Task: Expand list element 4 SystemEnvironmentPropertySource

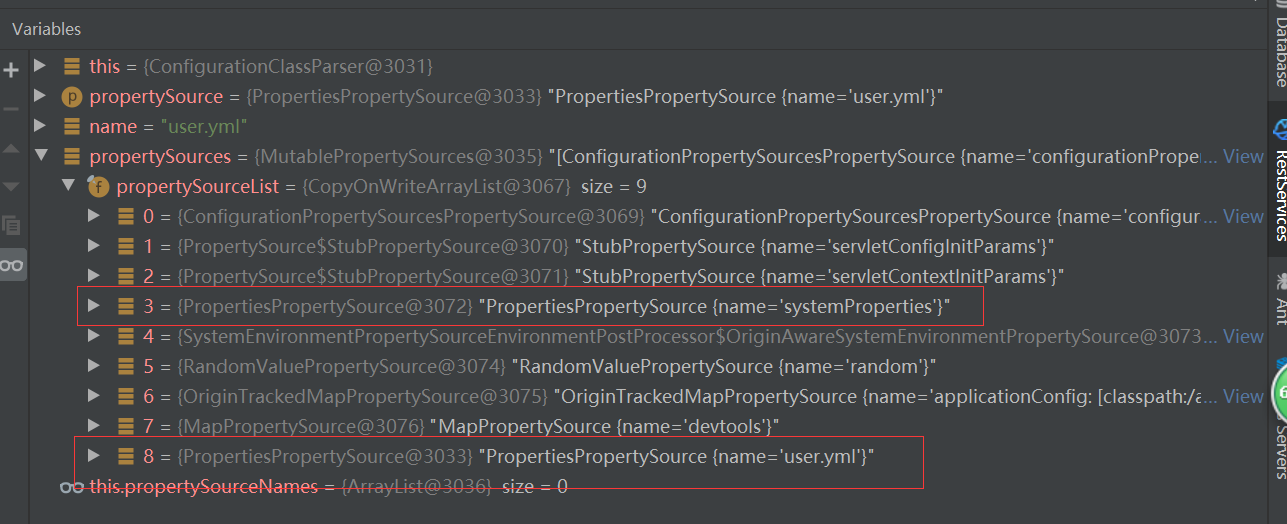Action: [94, 336]
